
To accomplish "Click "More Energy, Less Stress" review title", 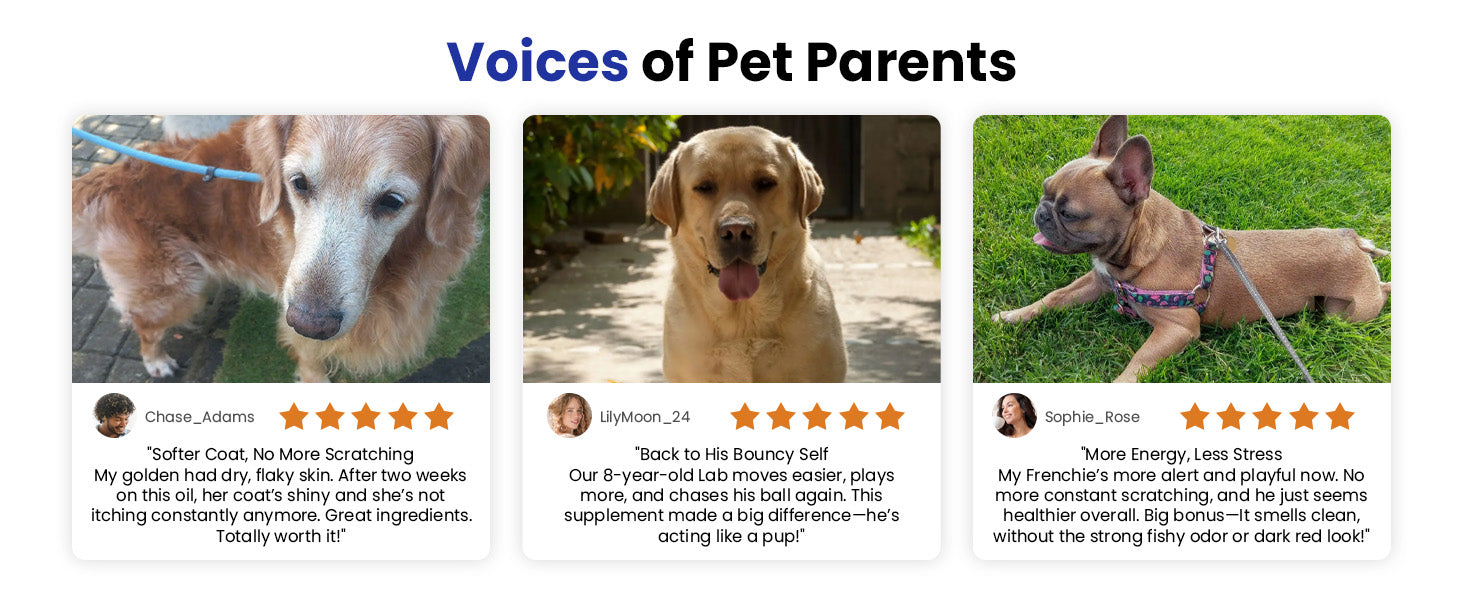I will click(x=1181, y=455).
